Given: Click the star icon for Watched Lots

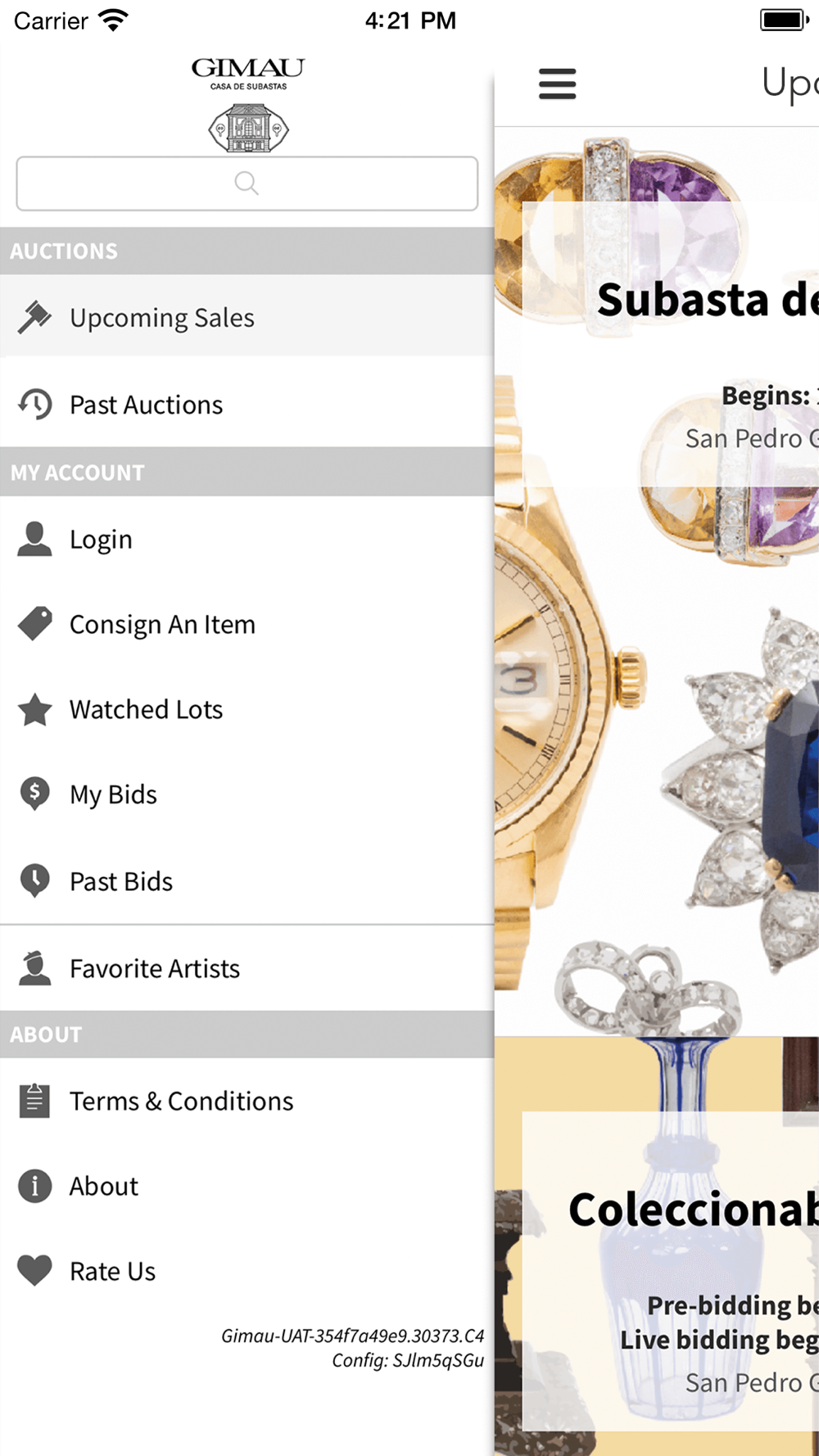Looking at the screenshot, I should click(34, 709).
